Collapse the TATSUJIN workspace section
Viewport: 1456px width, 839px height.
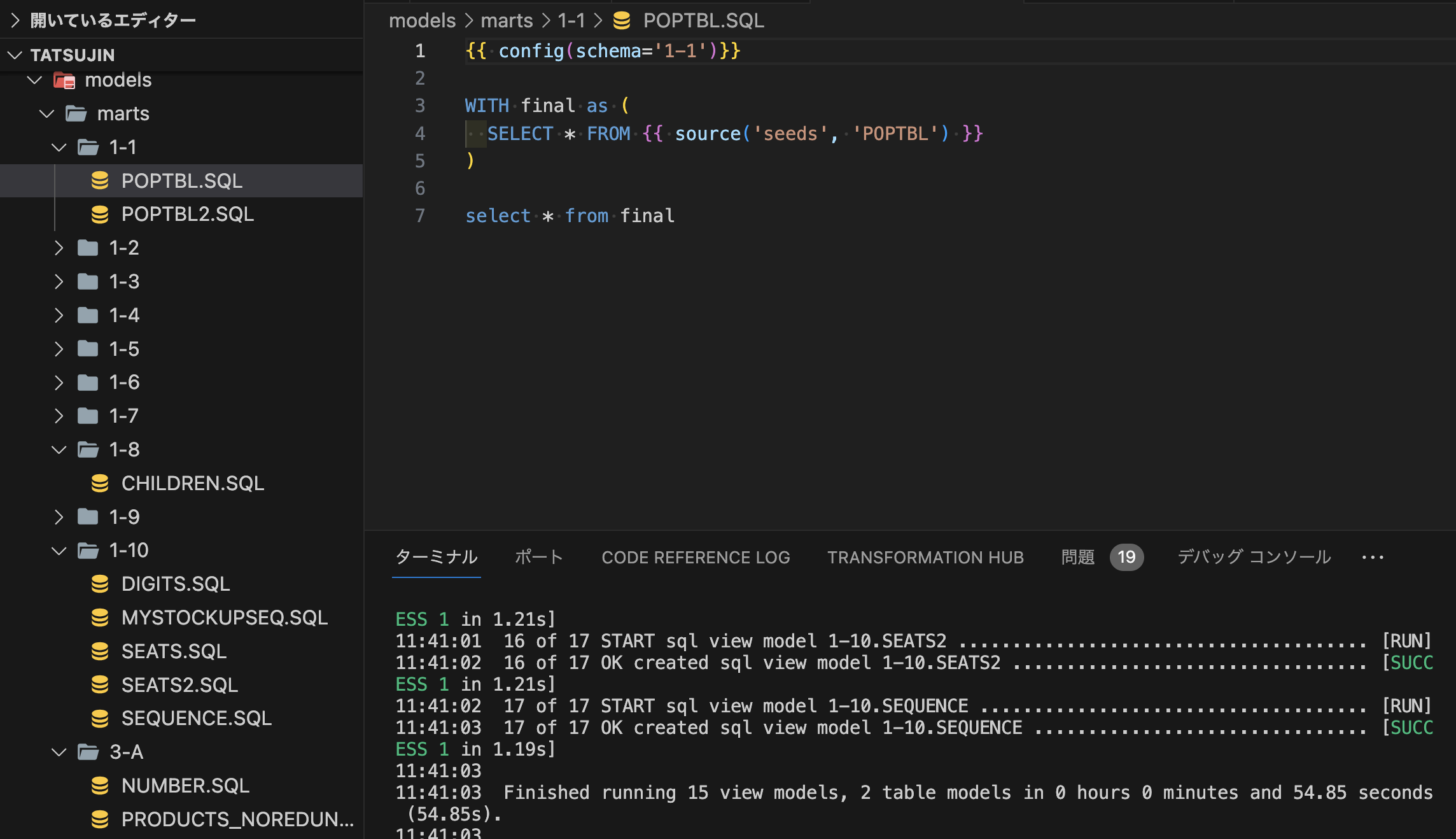[x=15, y=55]
